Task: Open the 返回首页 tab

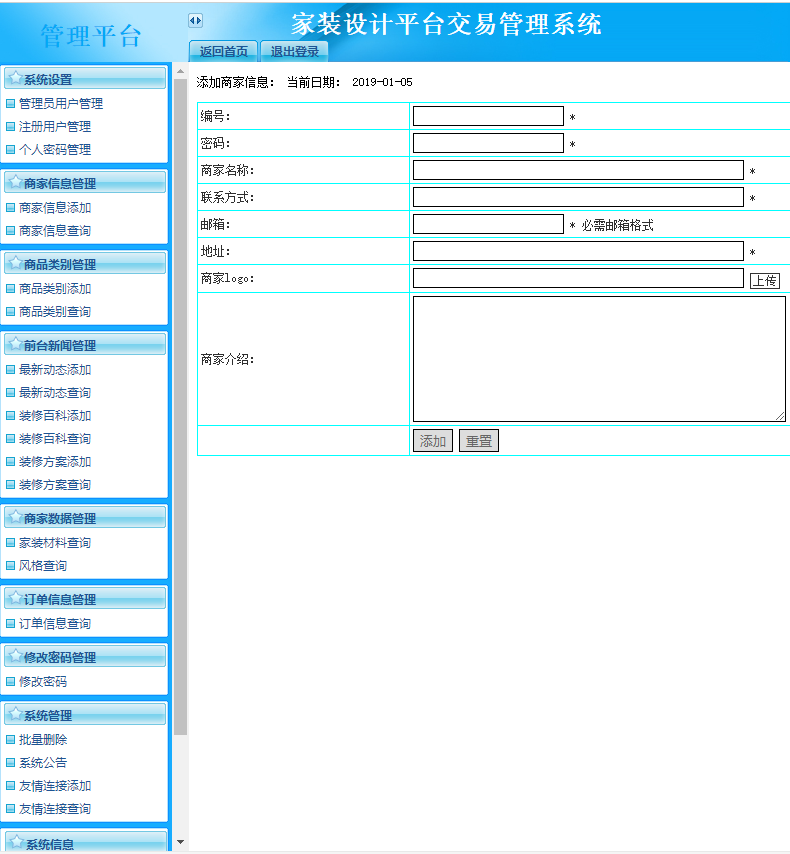Action: click(223, 51)
